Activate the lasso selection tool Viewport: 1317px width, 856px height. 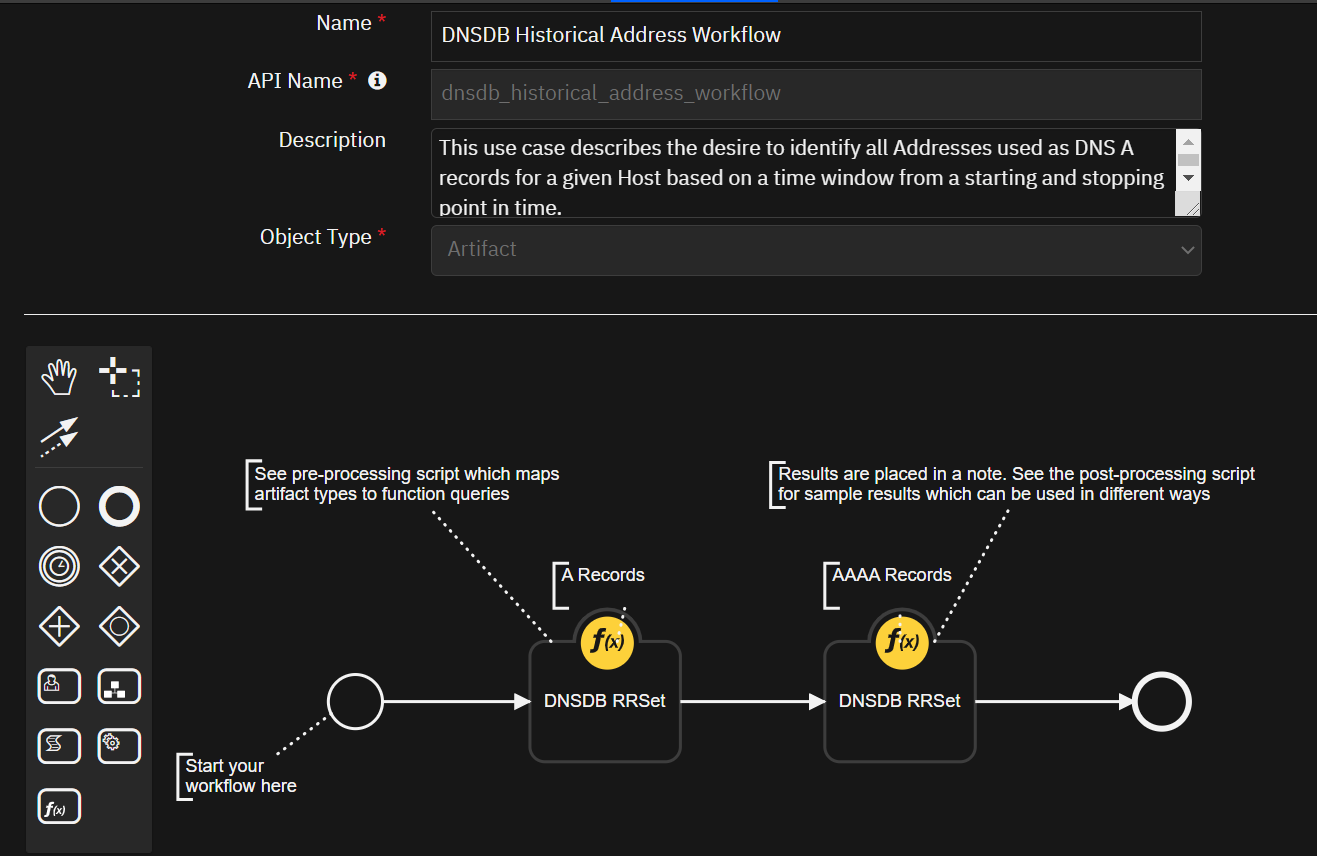pyautogui.click(x=119, y=377)
